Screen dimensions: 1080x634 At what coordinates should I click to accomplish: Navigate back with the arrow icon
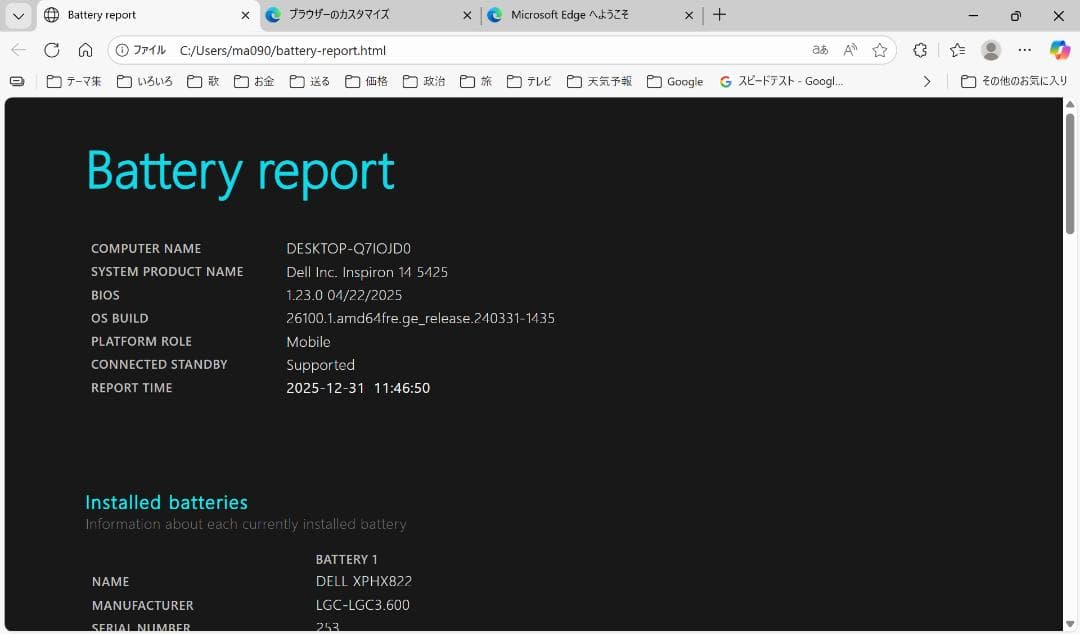(19, 50)
